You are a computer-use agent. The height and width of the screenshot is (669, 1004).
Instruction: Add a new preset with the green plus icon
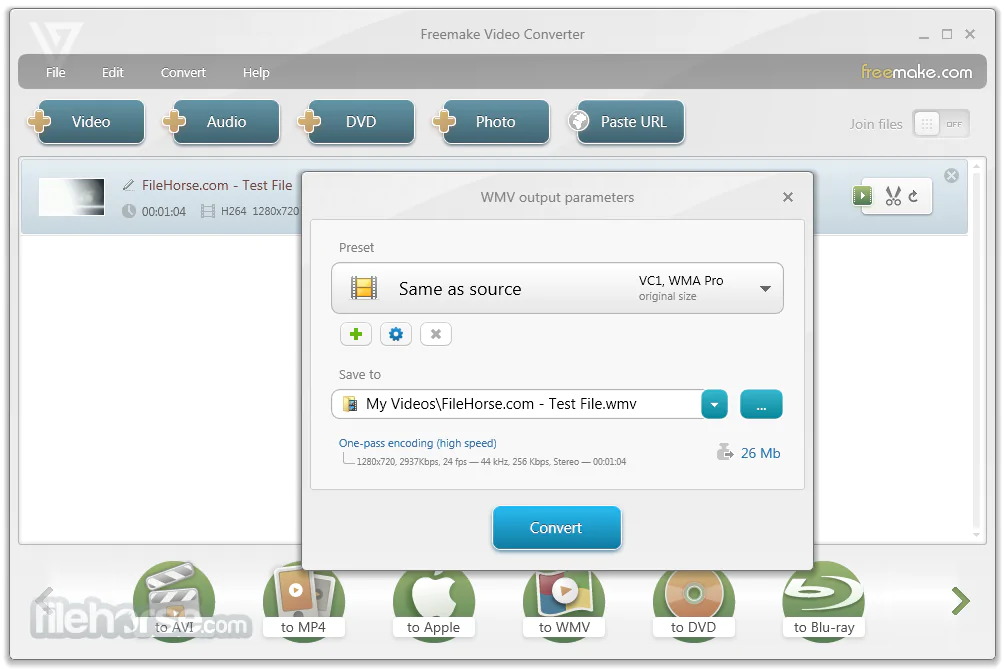(356, 334)
